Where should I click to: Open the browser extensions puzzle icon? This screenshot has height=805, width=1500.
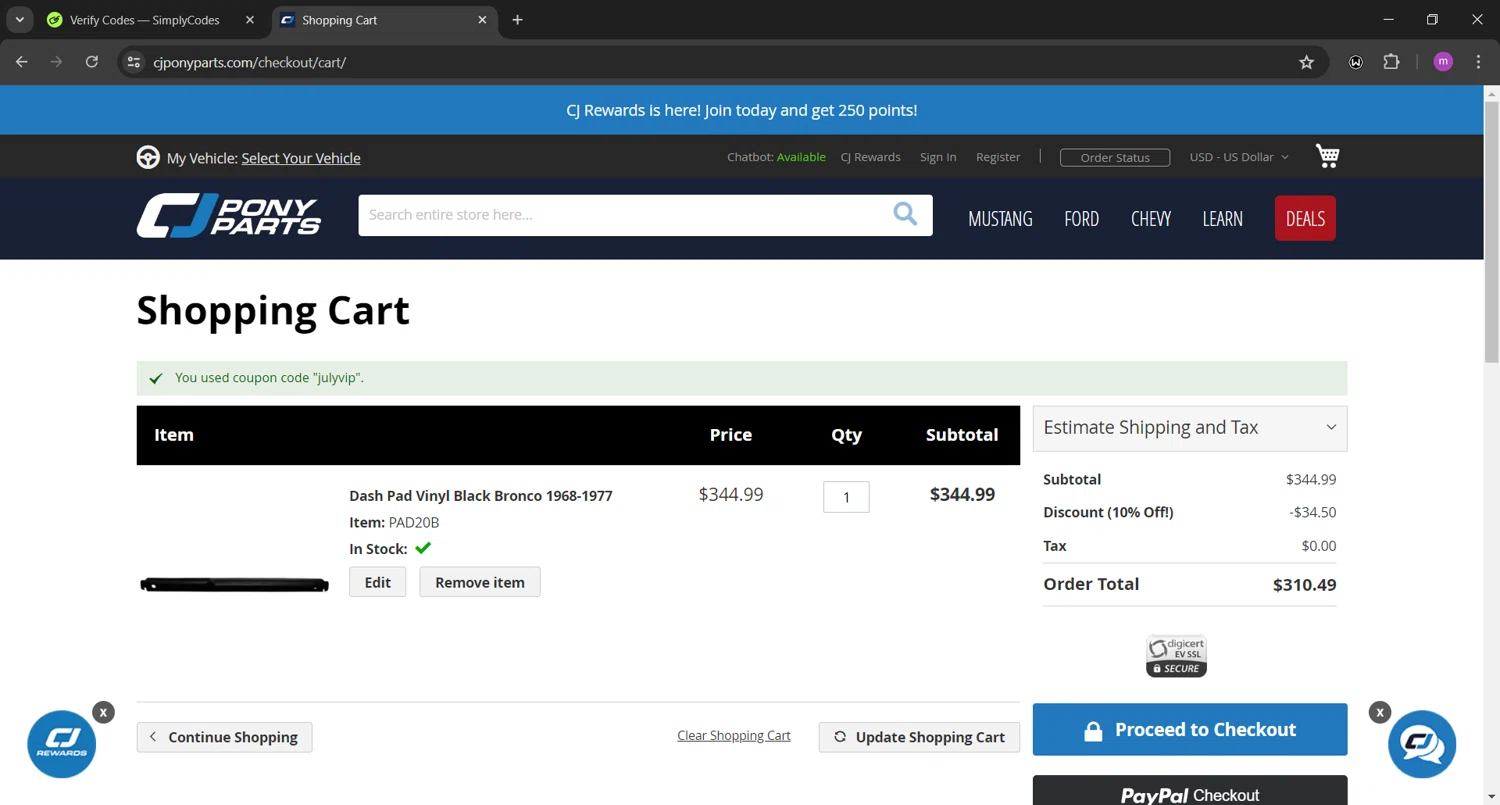coord(1391,62)
